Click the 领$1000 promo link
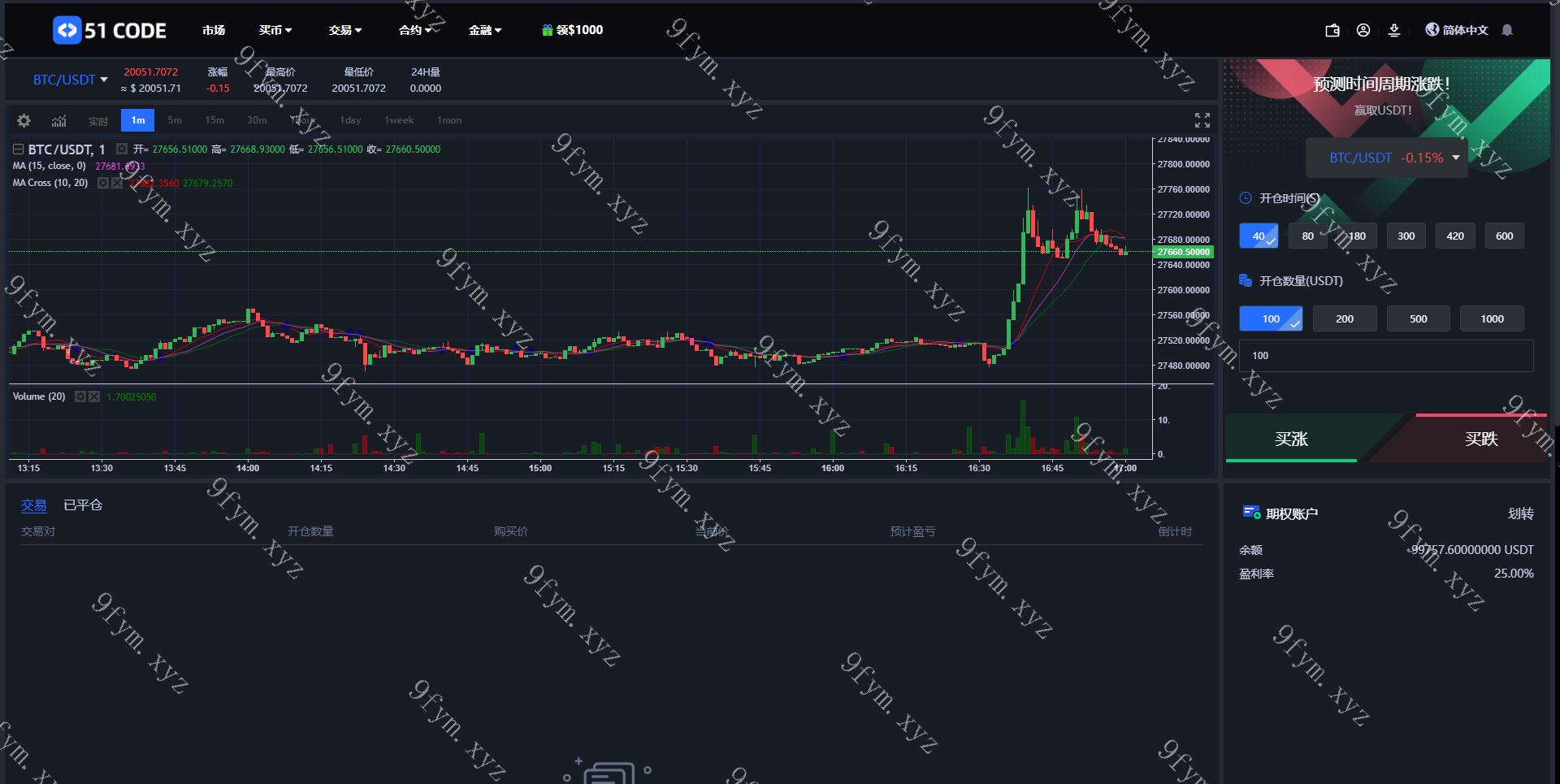The height and width of the screenshot is (784, 1560). coord(579,30)
